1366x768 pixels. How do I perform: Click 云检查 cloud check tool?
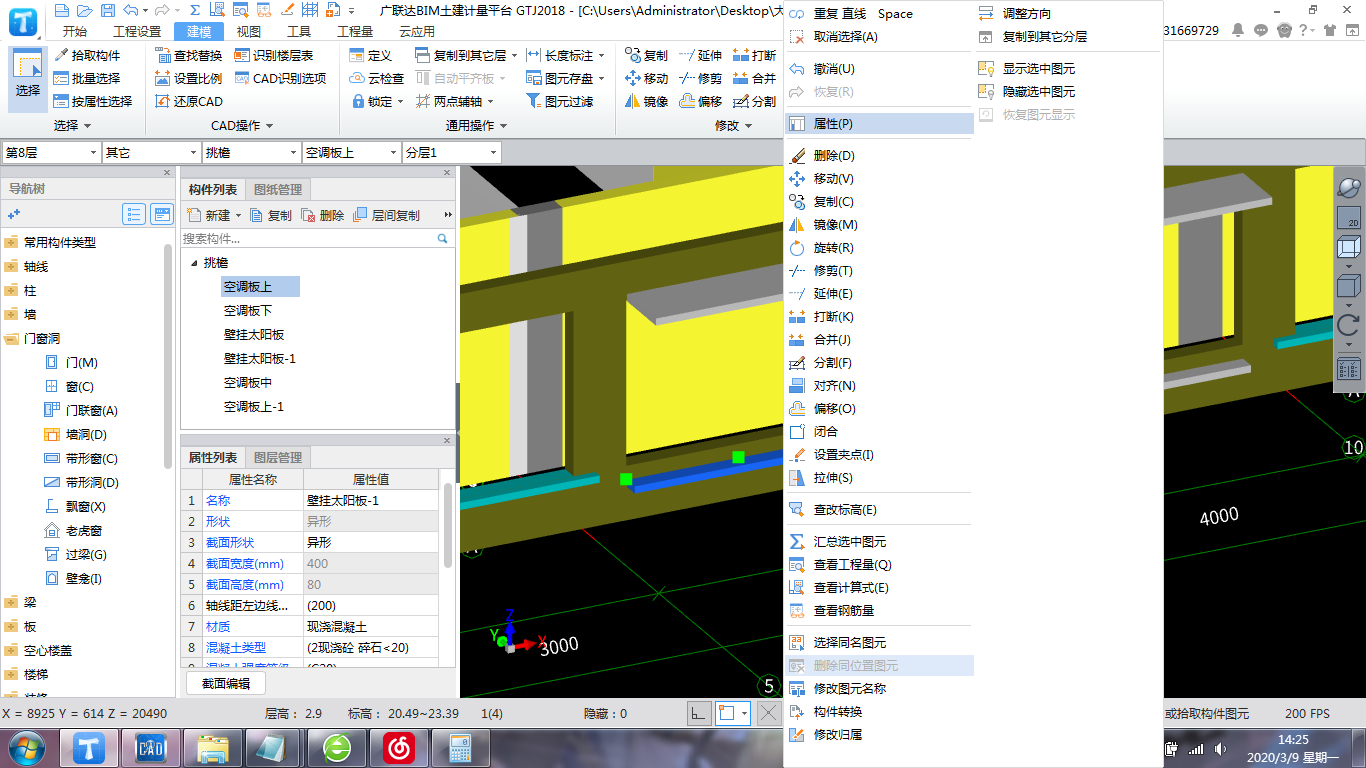[377, 78]
